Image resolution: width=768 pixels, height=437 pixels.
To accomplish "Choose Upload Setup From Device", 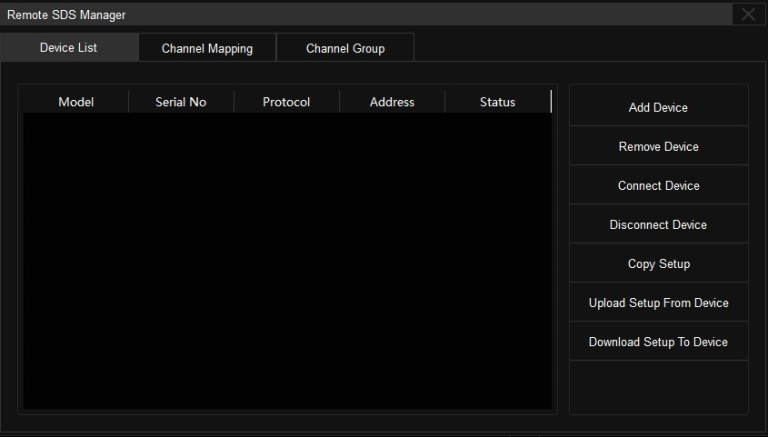I will [658, 303].
